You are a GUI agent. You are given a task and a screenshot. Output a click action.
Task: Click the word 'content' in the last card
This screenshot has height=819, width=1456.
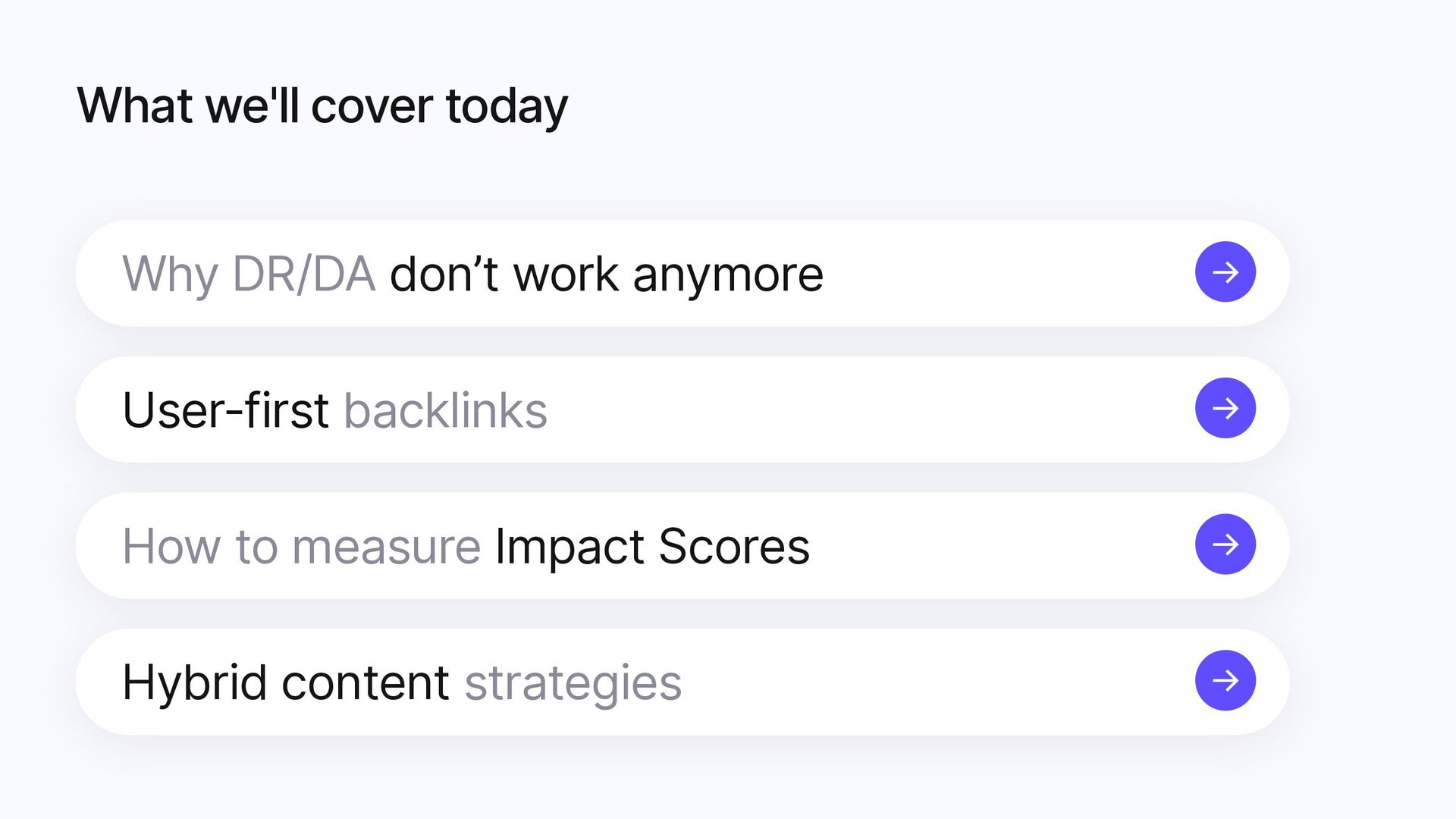coord(365,682)
